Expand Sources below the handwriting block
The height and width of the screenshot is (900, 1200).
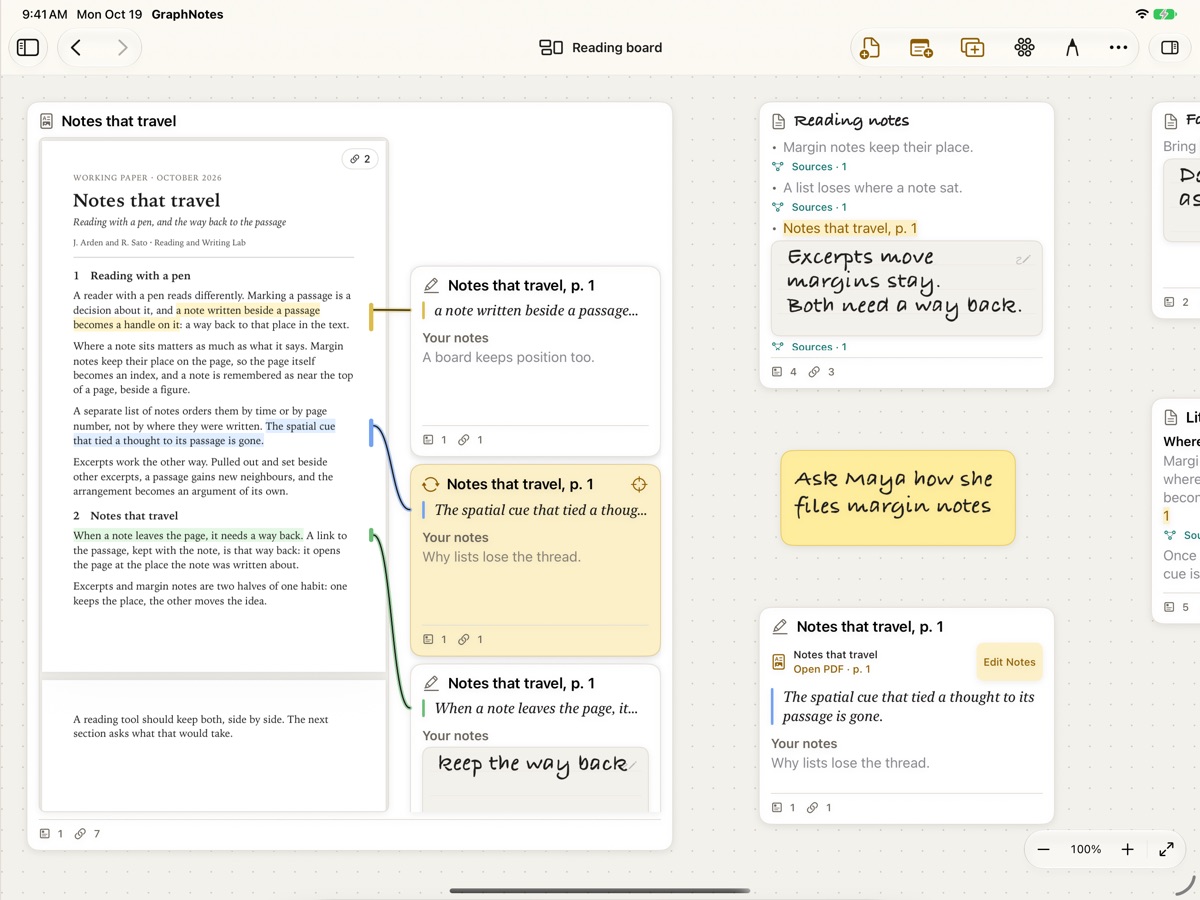click(810, 347)
